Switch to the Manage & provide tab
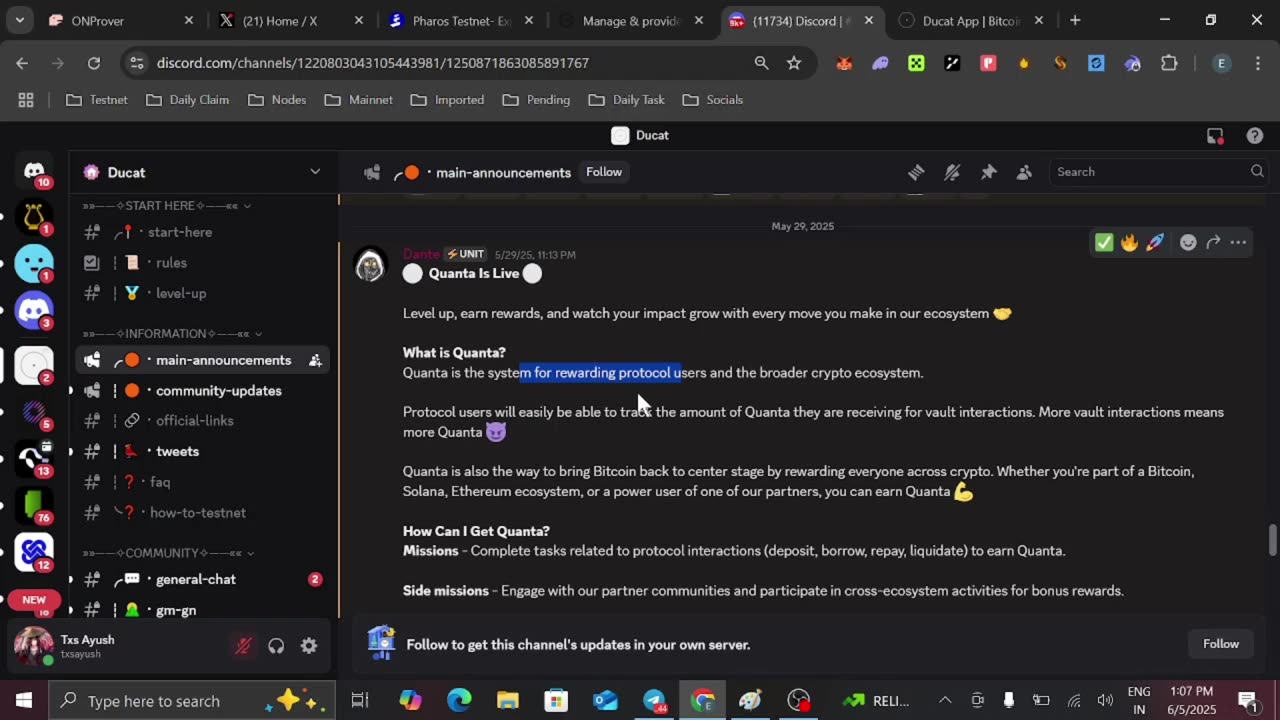 (632, 20)
